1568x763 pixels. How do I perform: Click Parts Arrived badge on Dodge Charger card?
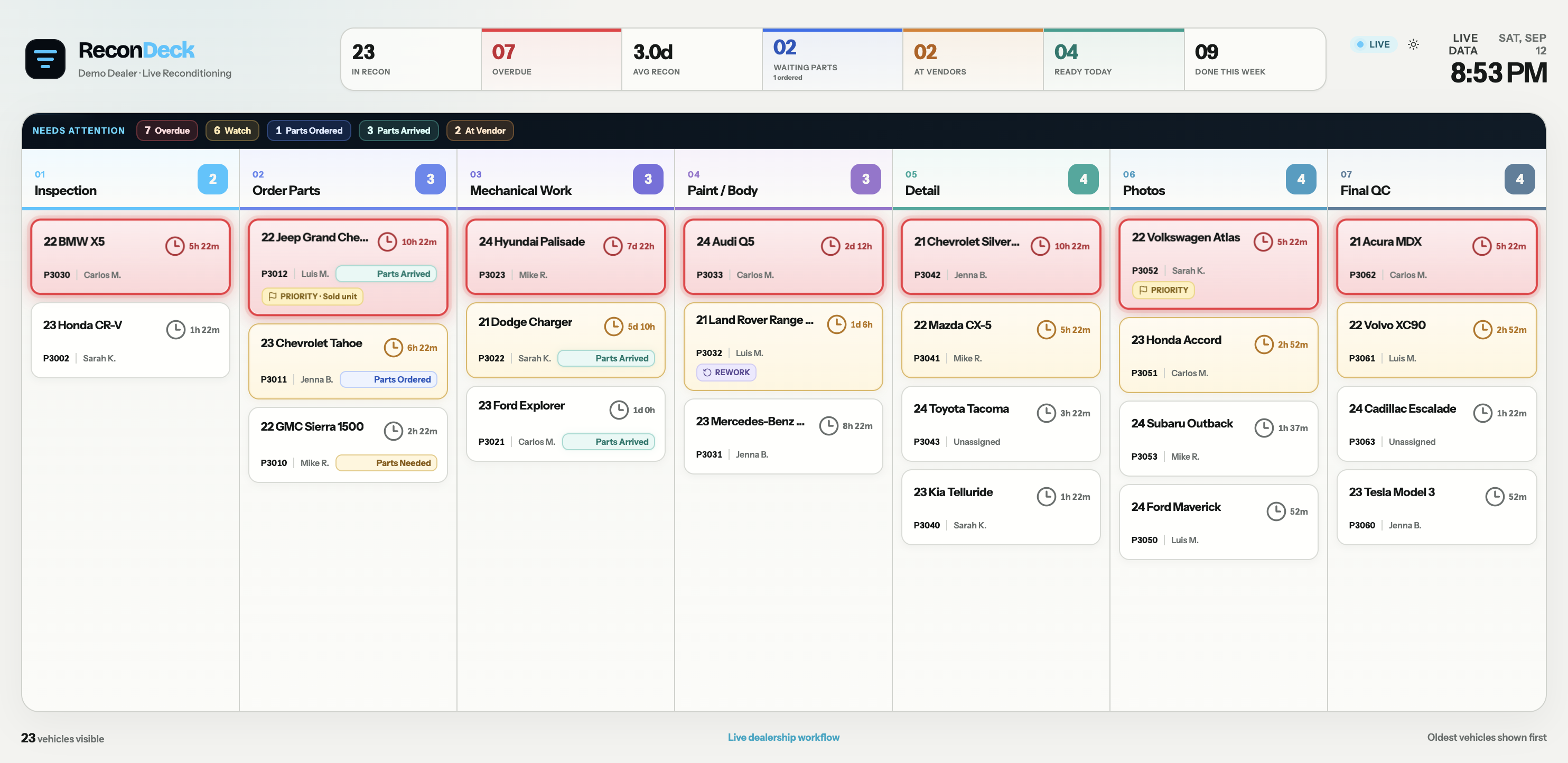[x=606, y=358]
